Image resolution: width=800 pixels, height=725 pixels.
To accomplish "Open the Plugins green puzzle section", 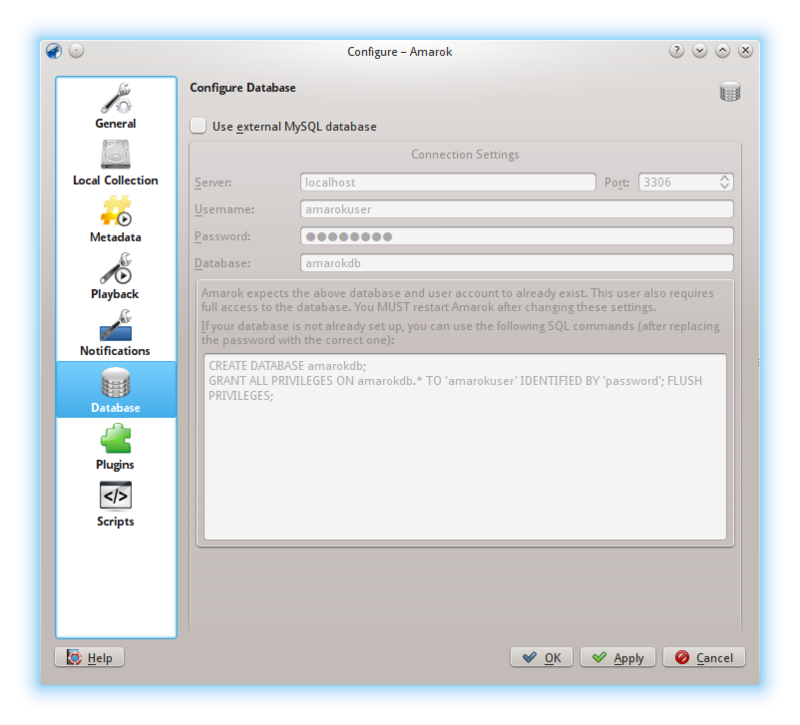I will [x=116, y=447].
